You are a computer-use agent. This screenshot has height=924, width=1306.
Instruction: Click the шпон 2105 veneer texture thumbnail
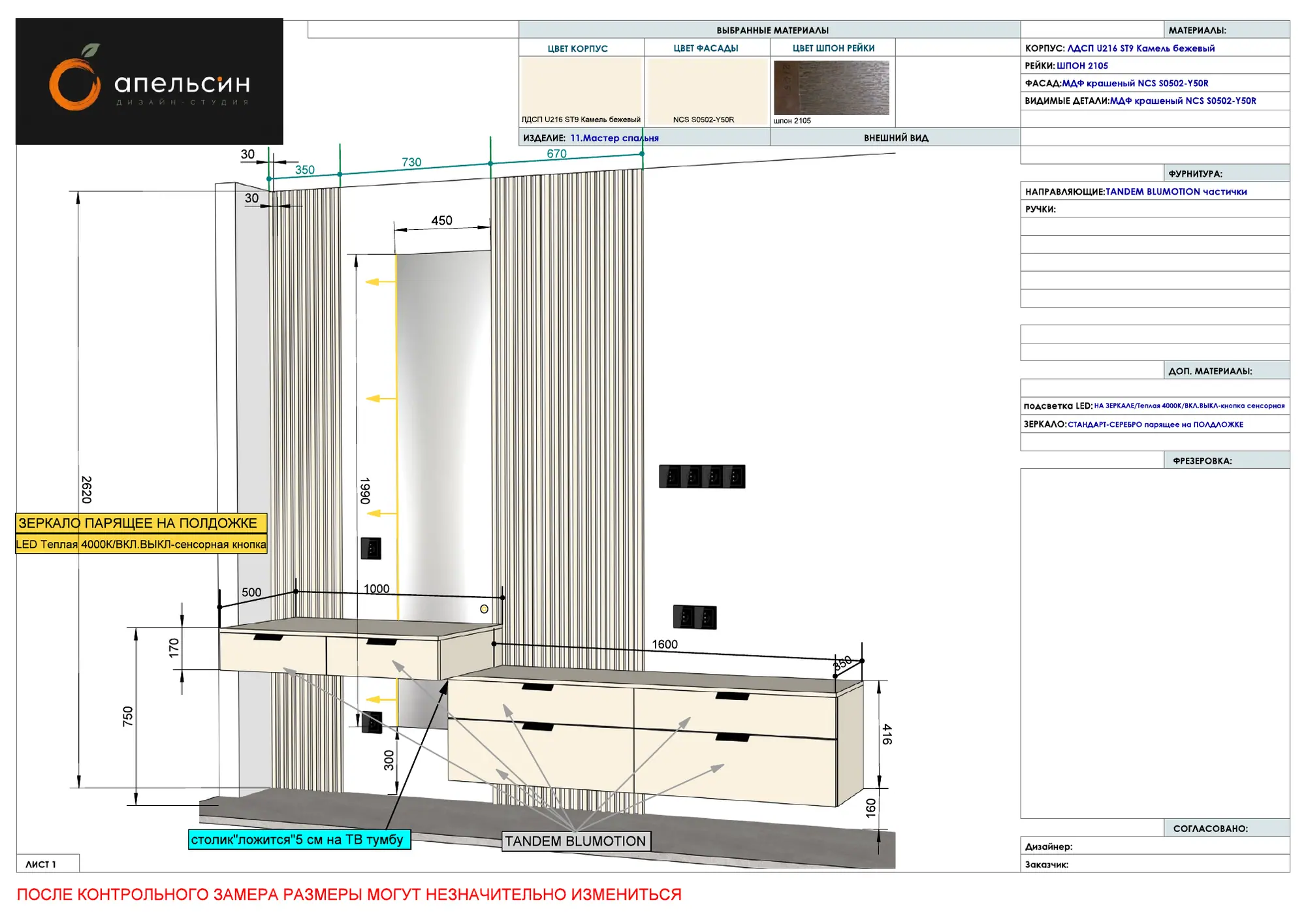tap(831, 88)
